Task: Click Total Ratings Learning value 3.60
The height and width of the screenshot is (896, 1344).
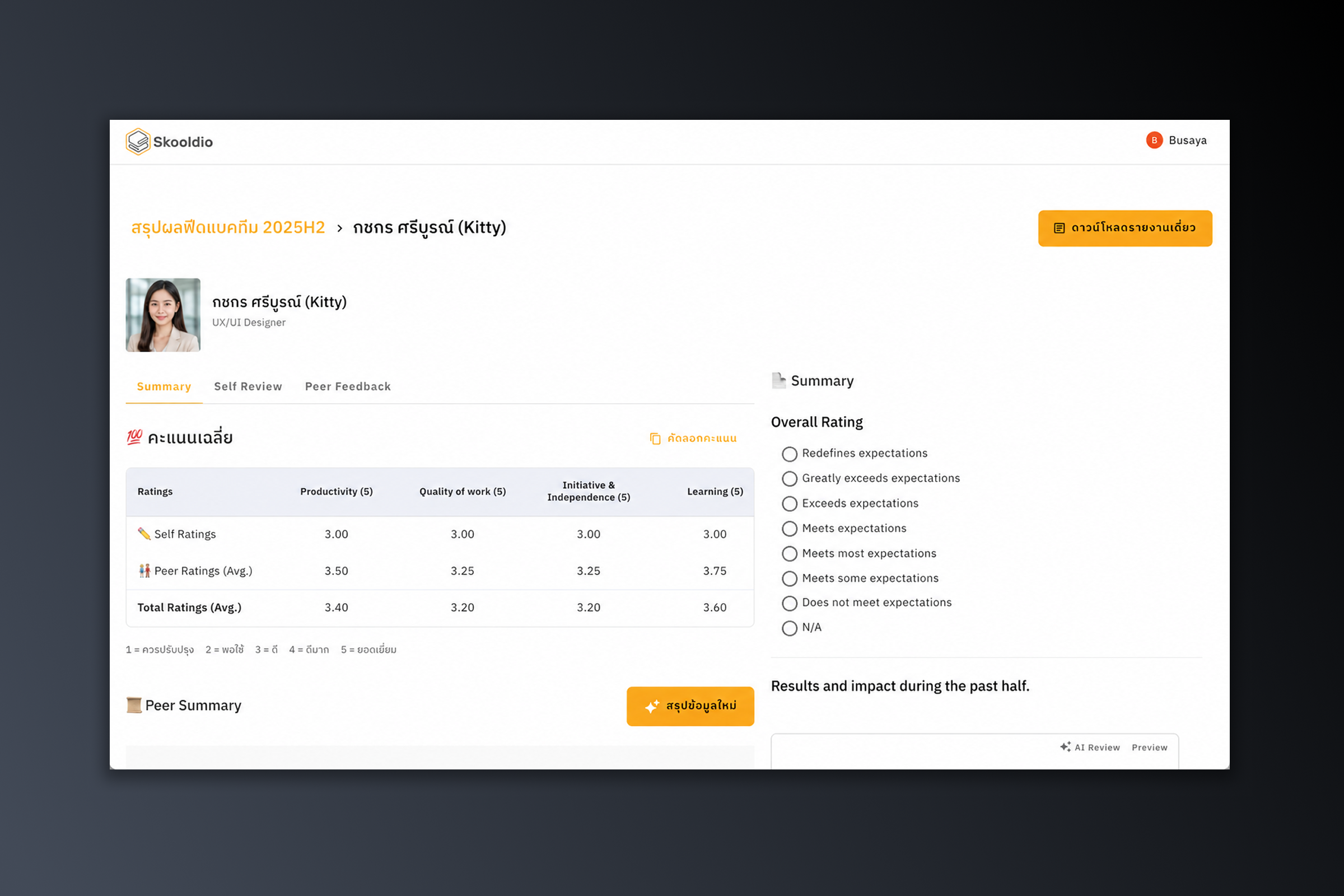Action: click(715, 608)
